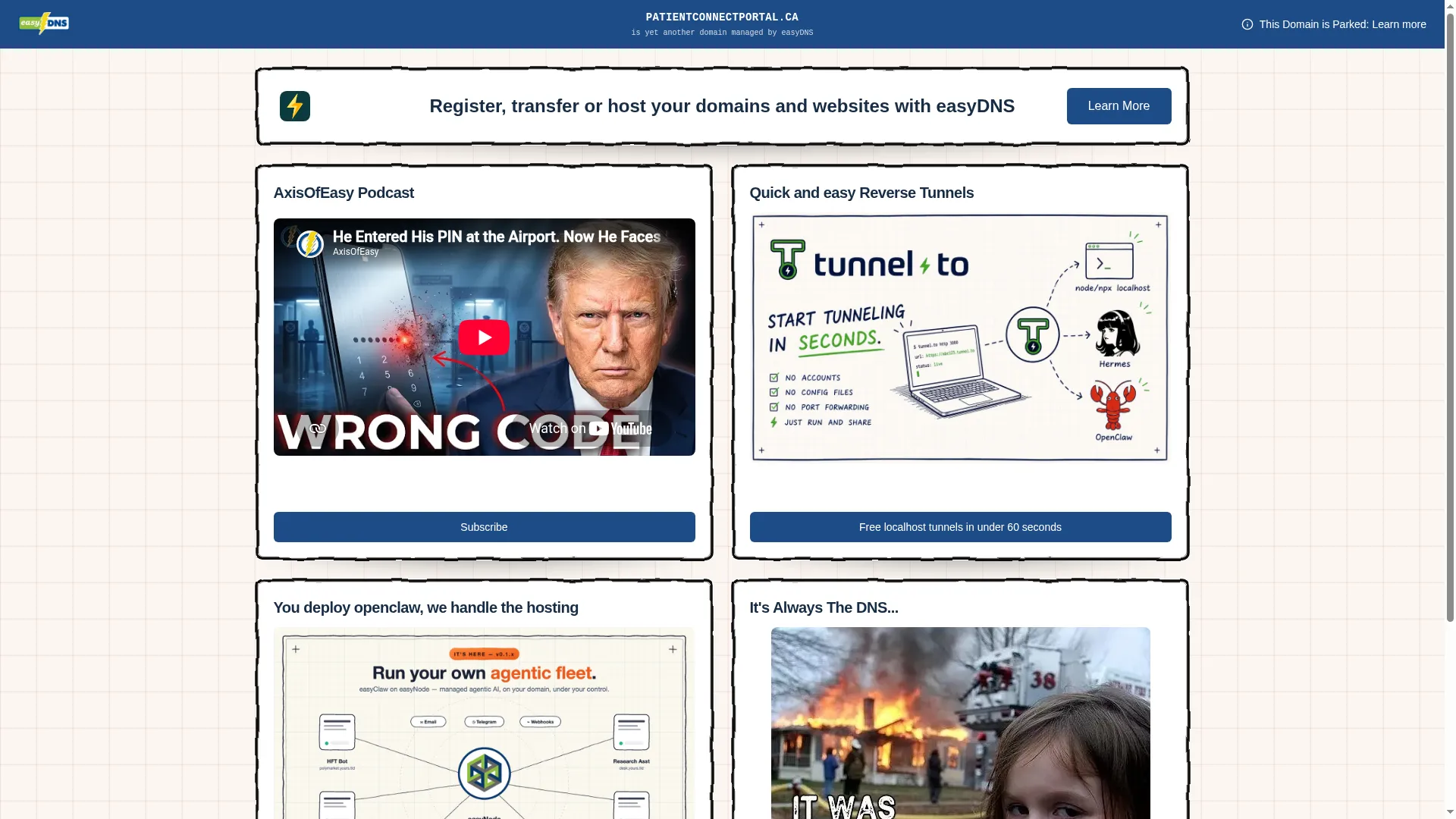This screenshot has width=1456, height=819.
Task: Click the info icon beside Domain is Parked
Action: pos(1247,24)
